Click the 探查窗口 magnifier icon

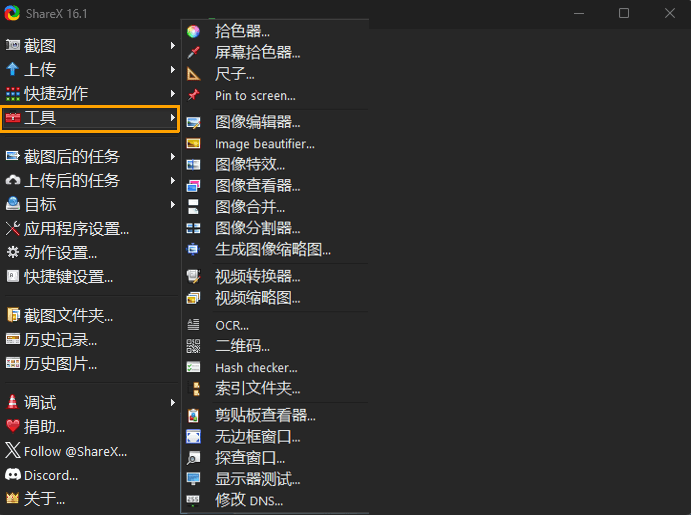click(193, 458)
